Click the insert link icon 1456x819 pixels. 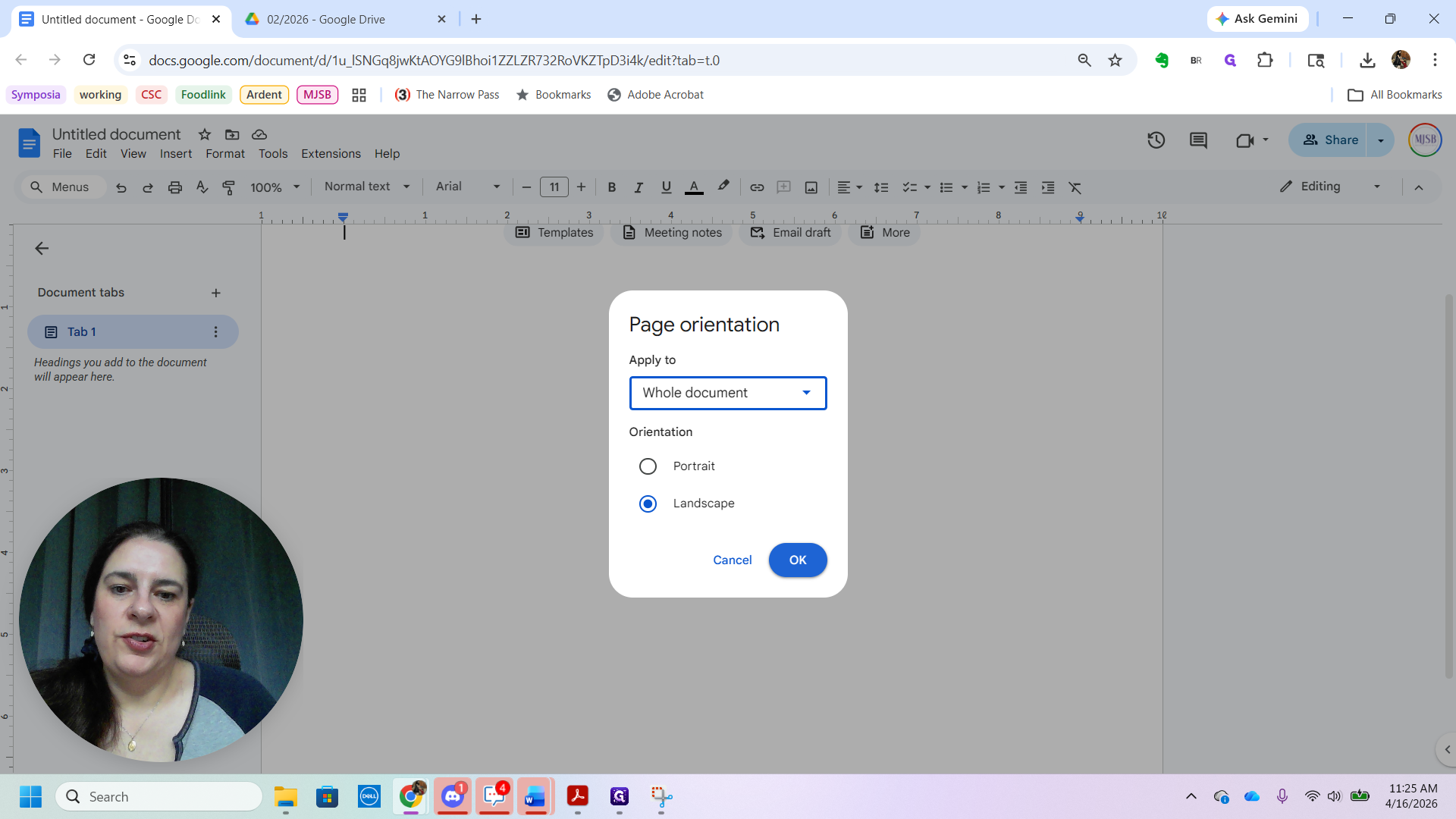[x=757, y=187]
